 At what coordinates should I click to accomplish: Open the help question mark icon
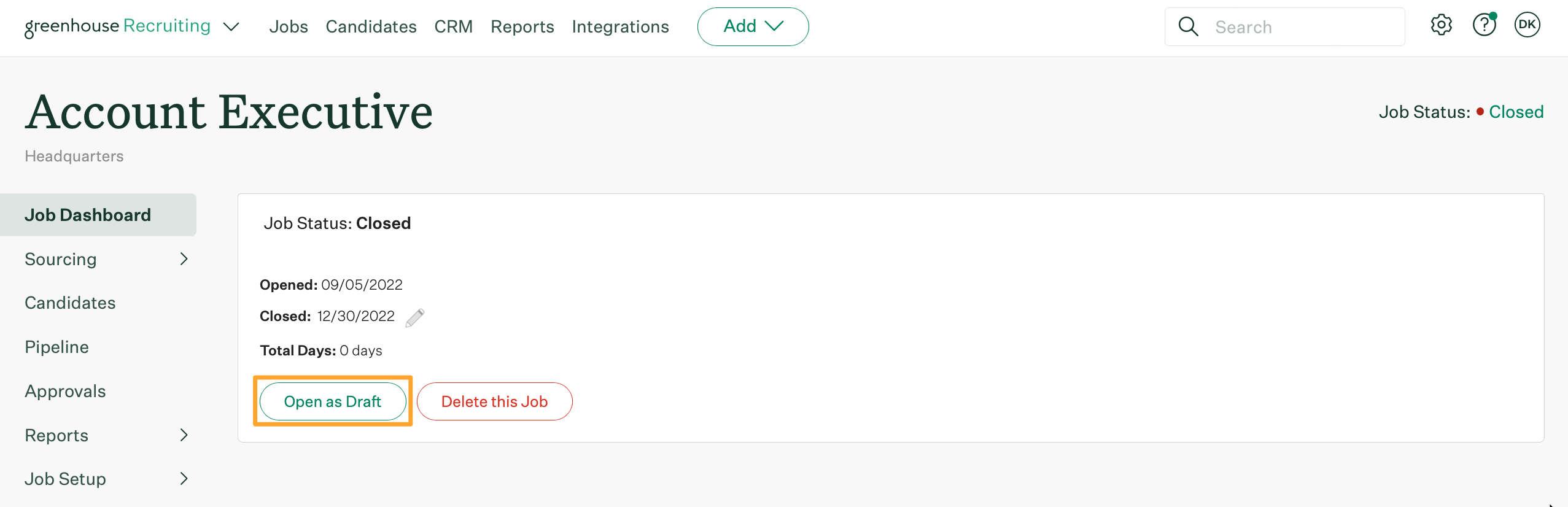pos(1485,26)
